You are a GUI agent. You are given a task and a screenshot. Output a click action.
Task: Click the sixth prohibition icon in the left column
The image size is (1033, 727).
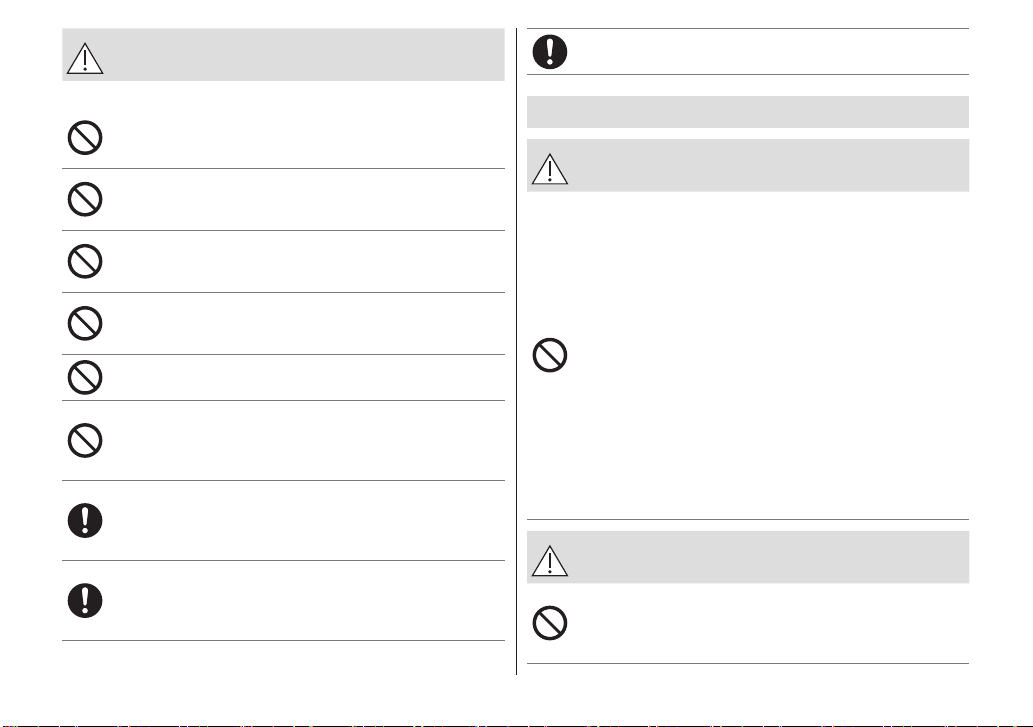coord(85,441)
